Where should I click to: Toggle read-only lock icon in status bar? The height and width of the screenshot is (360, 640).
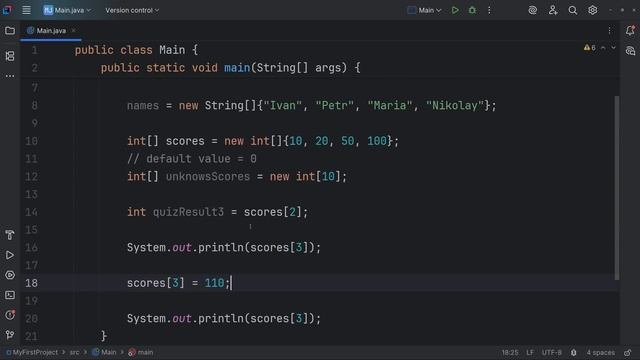pos(628,352)
